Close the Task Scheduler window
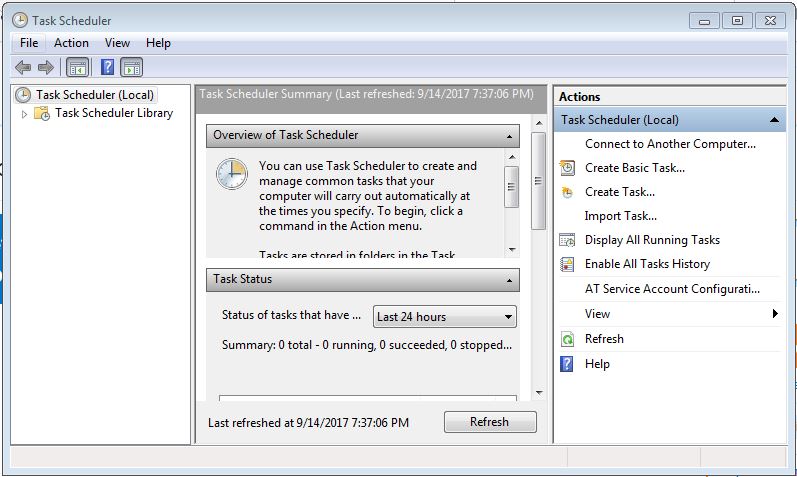The image size is (797, 477). (770, 21)
